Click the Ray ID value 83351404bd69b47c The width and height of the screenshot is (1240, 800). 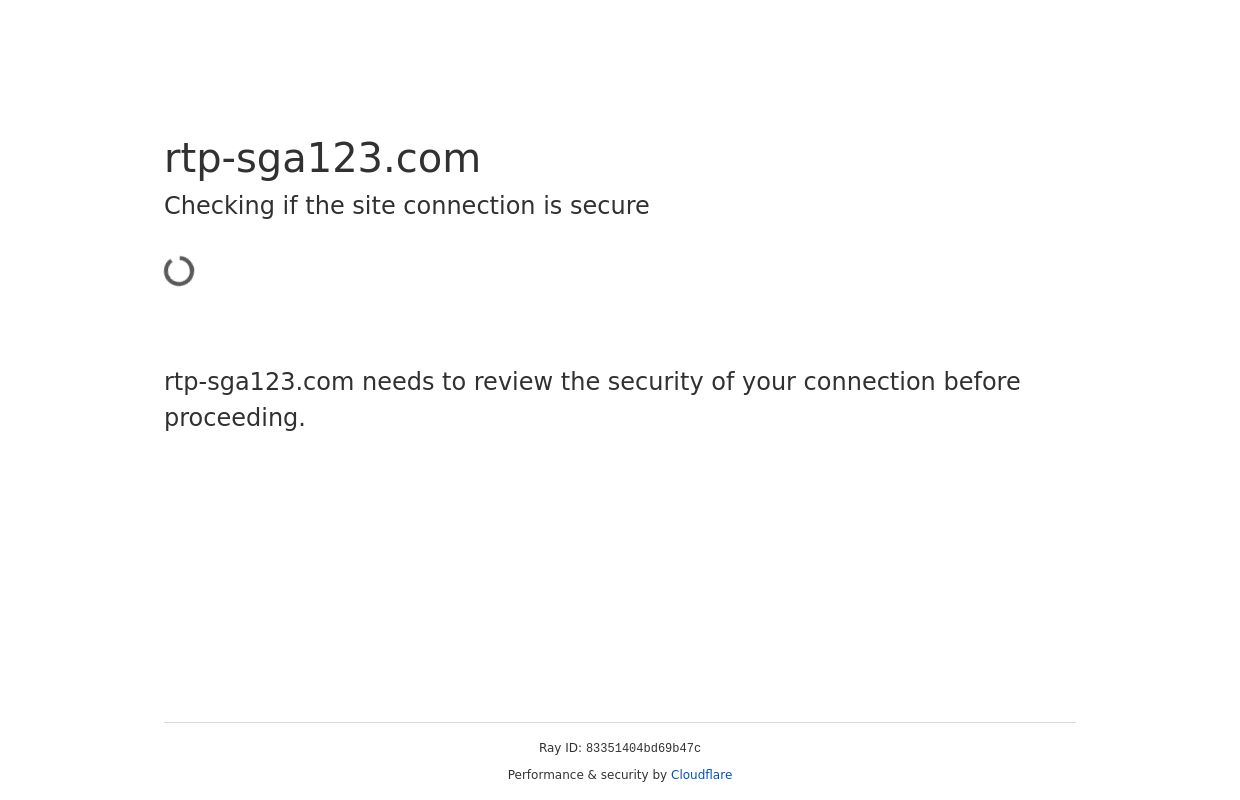[643, 749]
